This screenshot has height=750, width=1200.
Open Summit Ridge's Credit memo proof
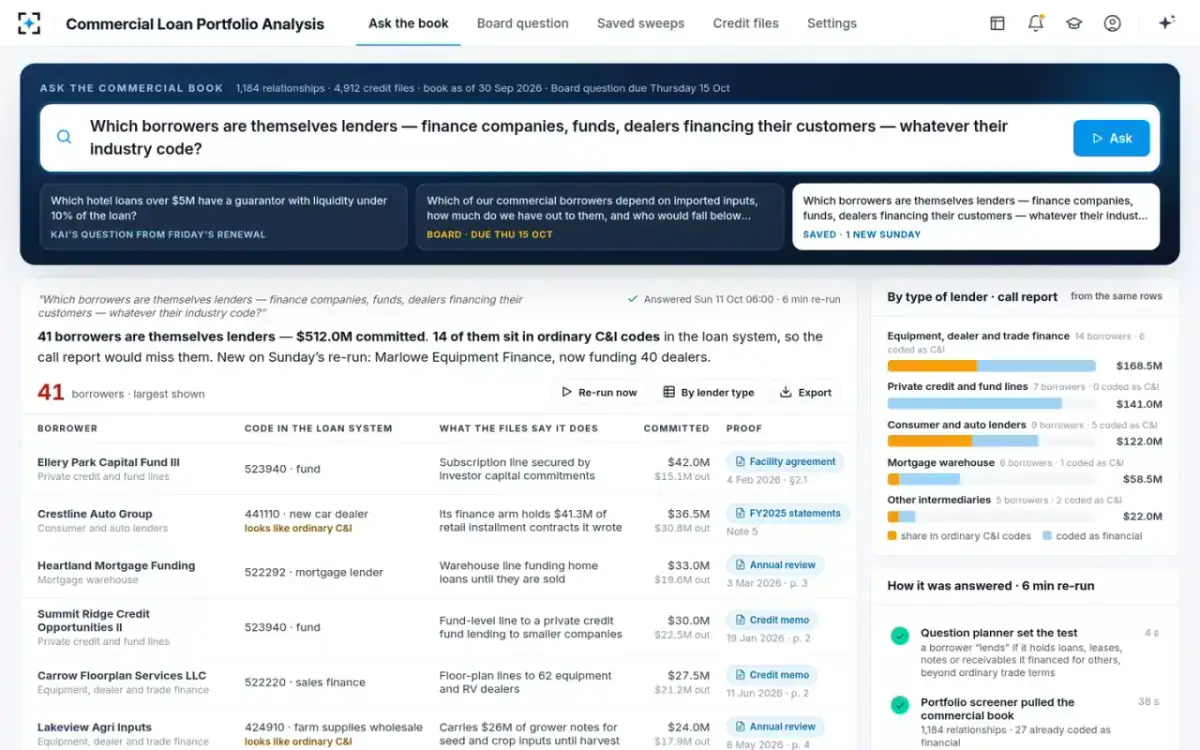pyautogui.click(x=772, y=620)
